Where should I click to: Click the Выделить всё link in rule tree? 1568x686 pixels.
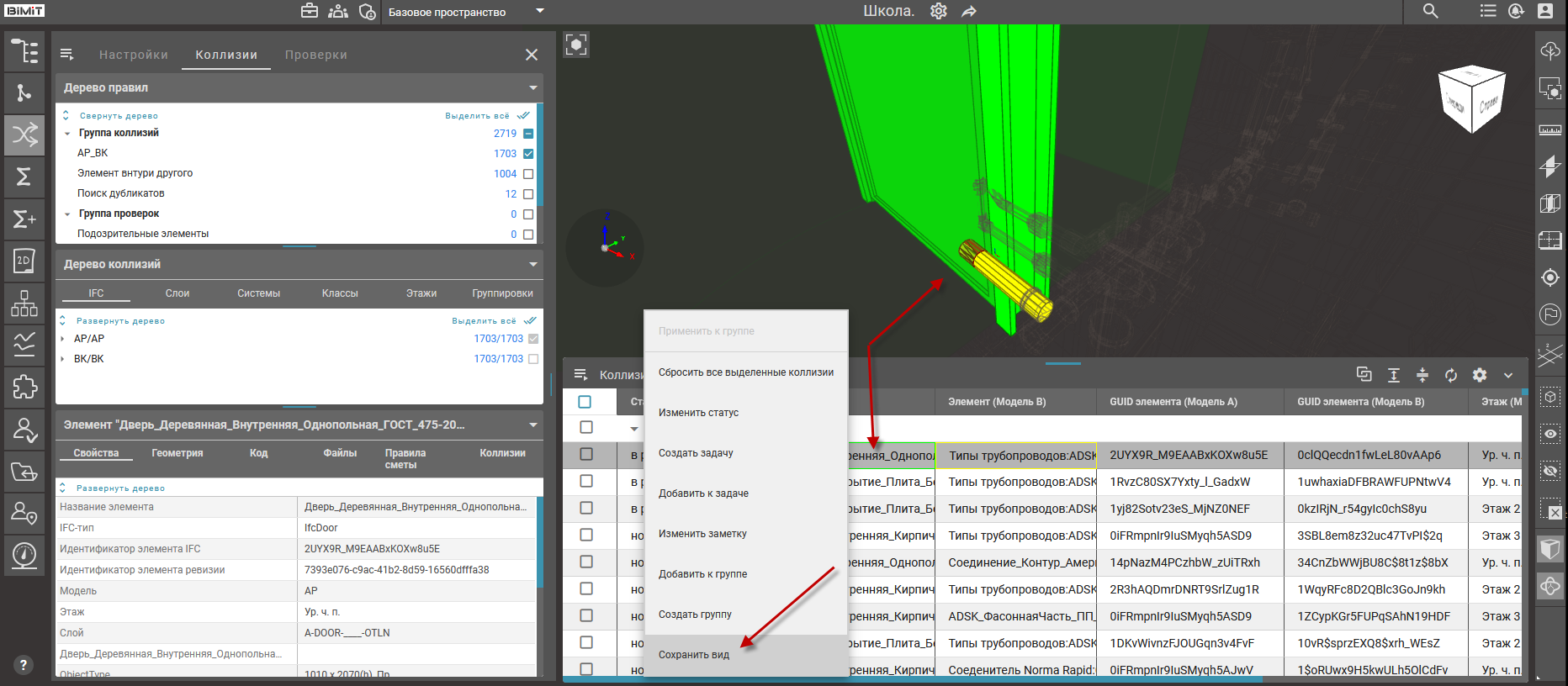click(477, 116)
